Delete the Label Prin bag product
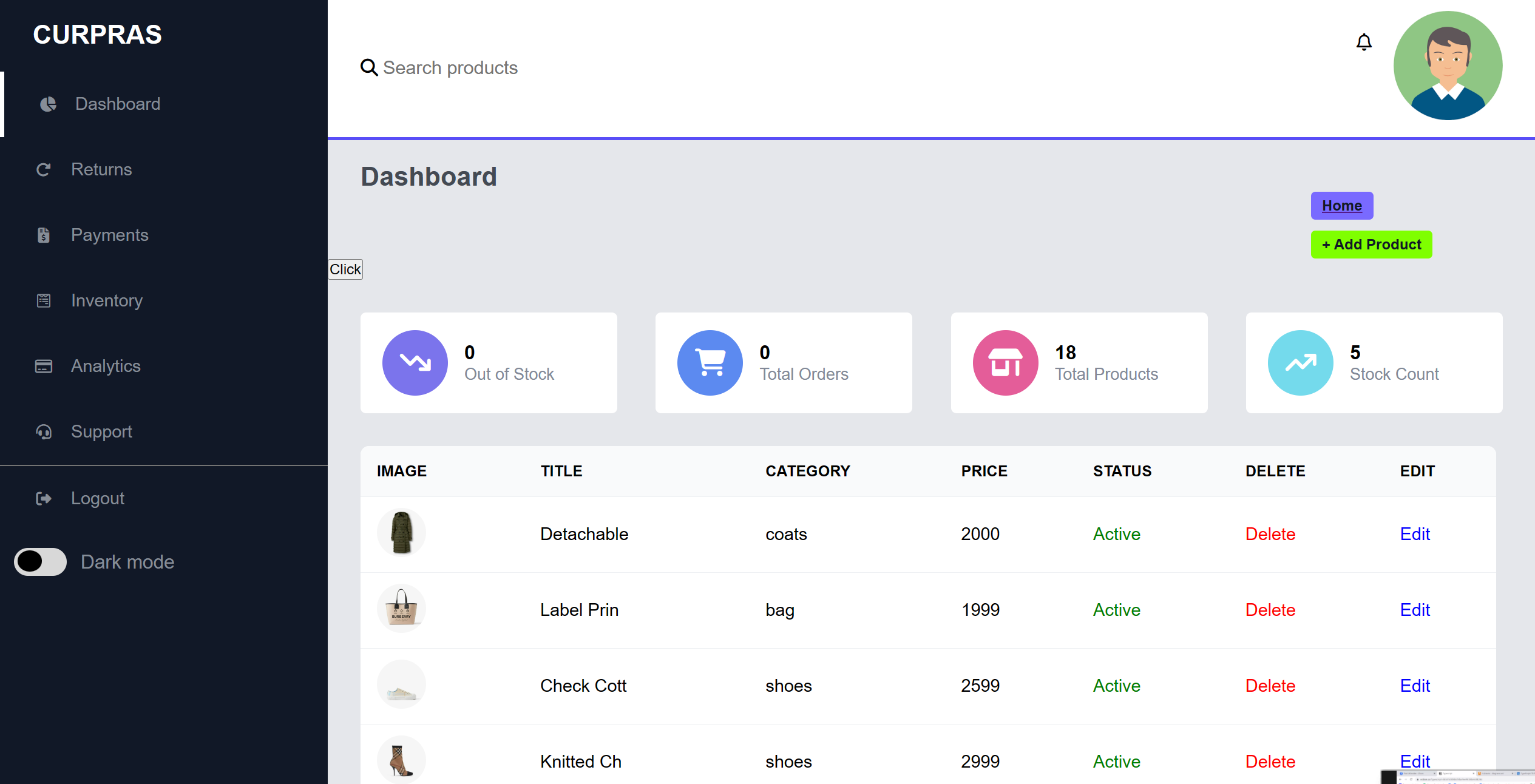The height and width of the screenshot is (784, 1535). 1270,610
